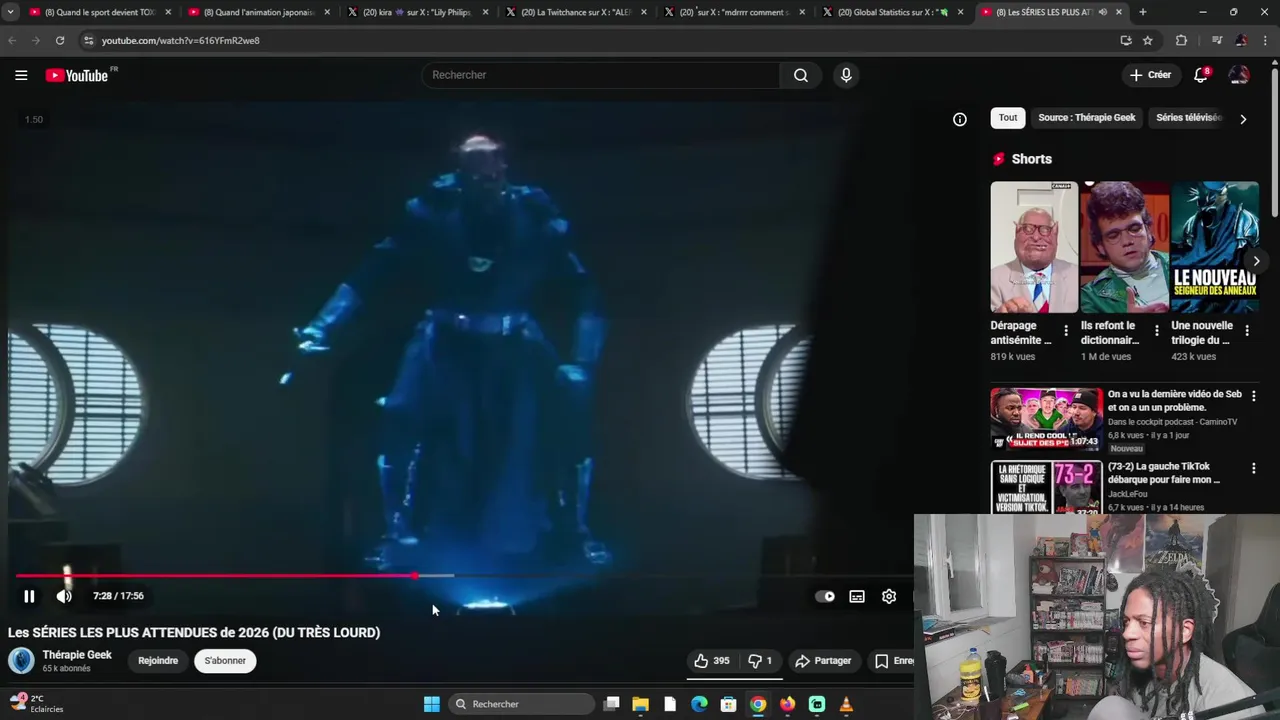Open options for Dérapage antisémite short
Screen dimensions: 1280x720
tap(1066, 330)
